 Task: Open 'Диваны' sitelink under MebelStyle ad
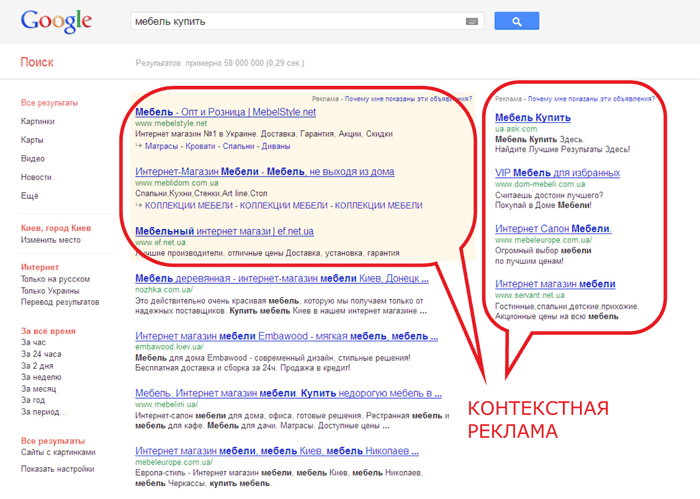(276, 146)
